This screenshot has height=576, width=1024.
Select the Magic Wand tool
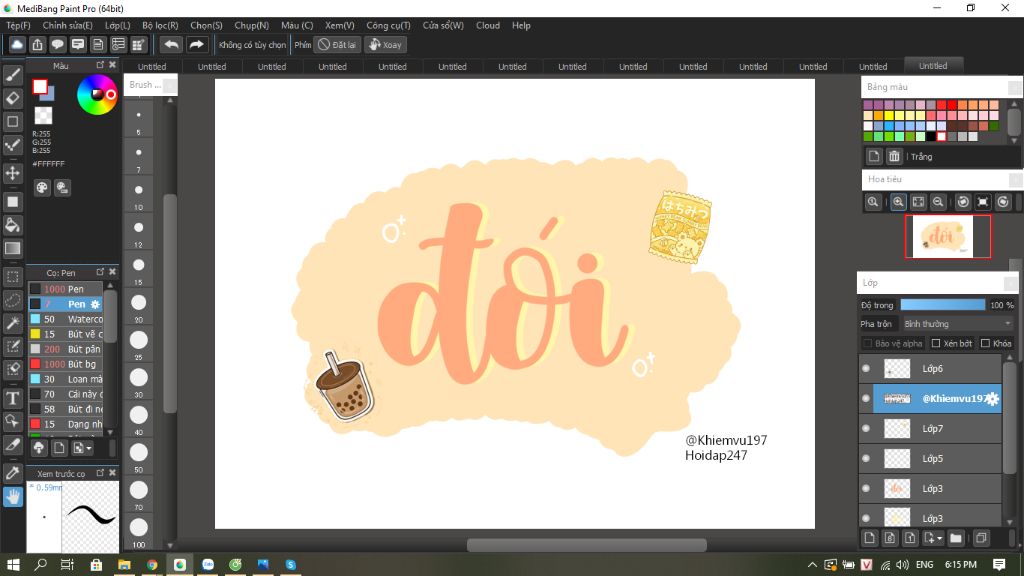coord(12,323)
